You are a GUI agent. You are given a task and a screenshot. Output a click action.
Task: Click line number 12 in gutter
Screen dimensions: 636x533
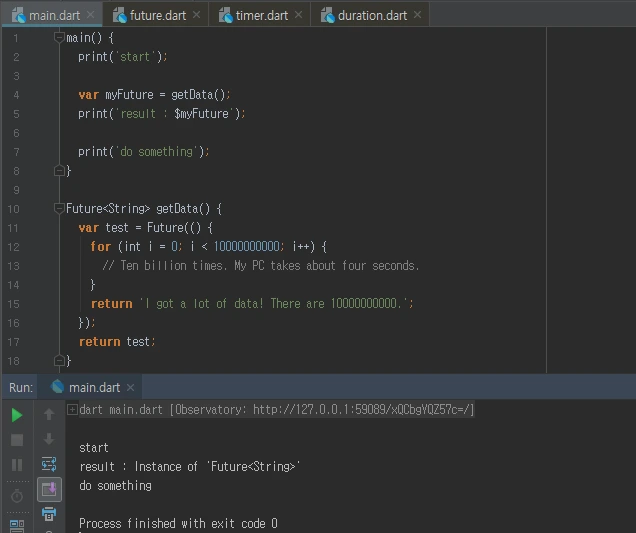pos(13,247)
